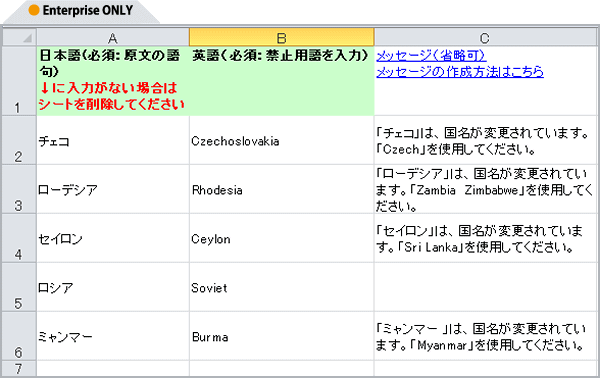Select row 5 header

point(19,287)
